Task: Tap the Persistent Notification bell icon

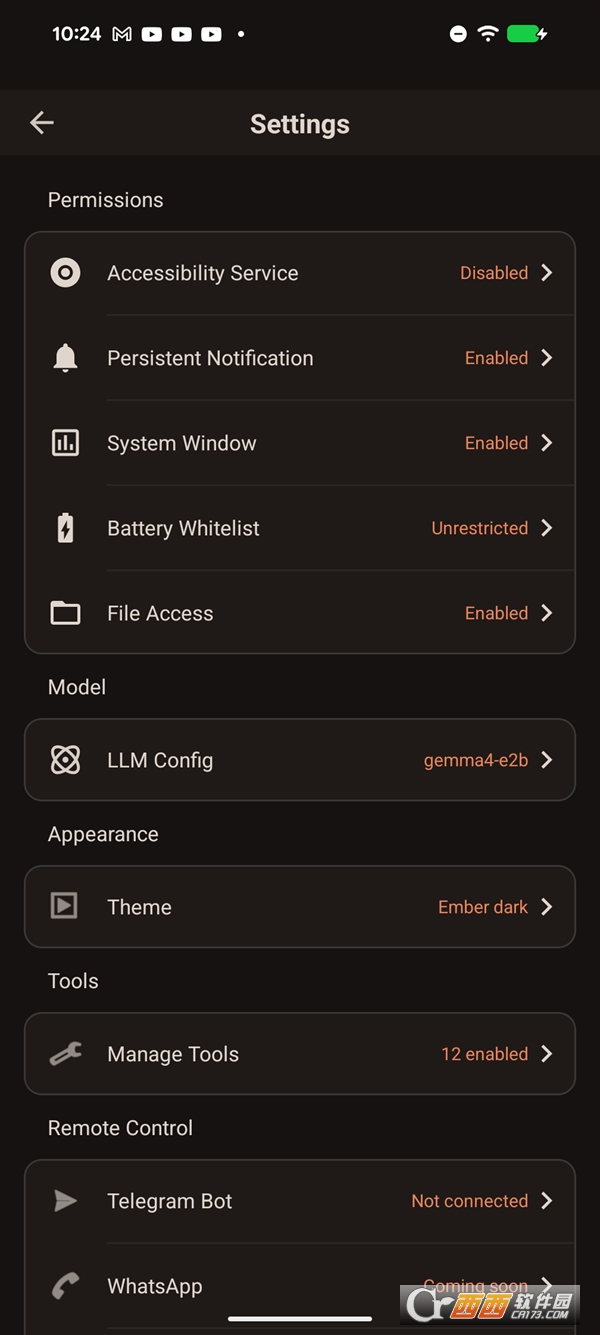Action: (x=65, y=358)
